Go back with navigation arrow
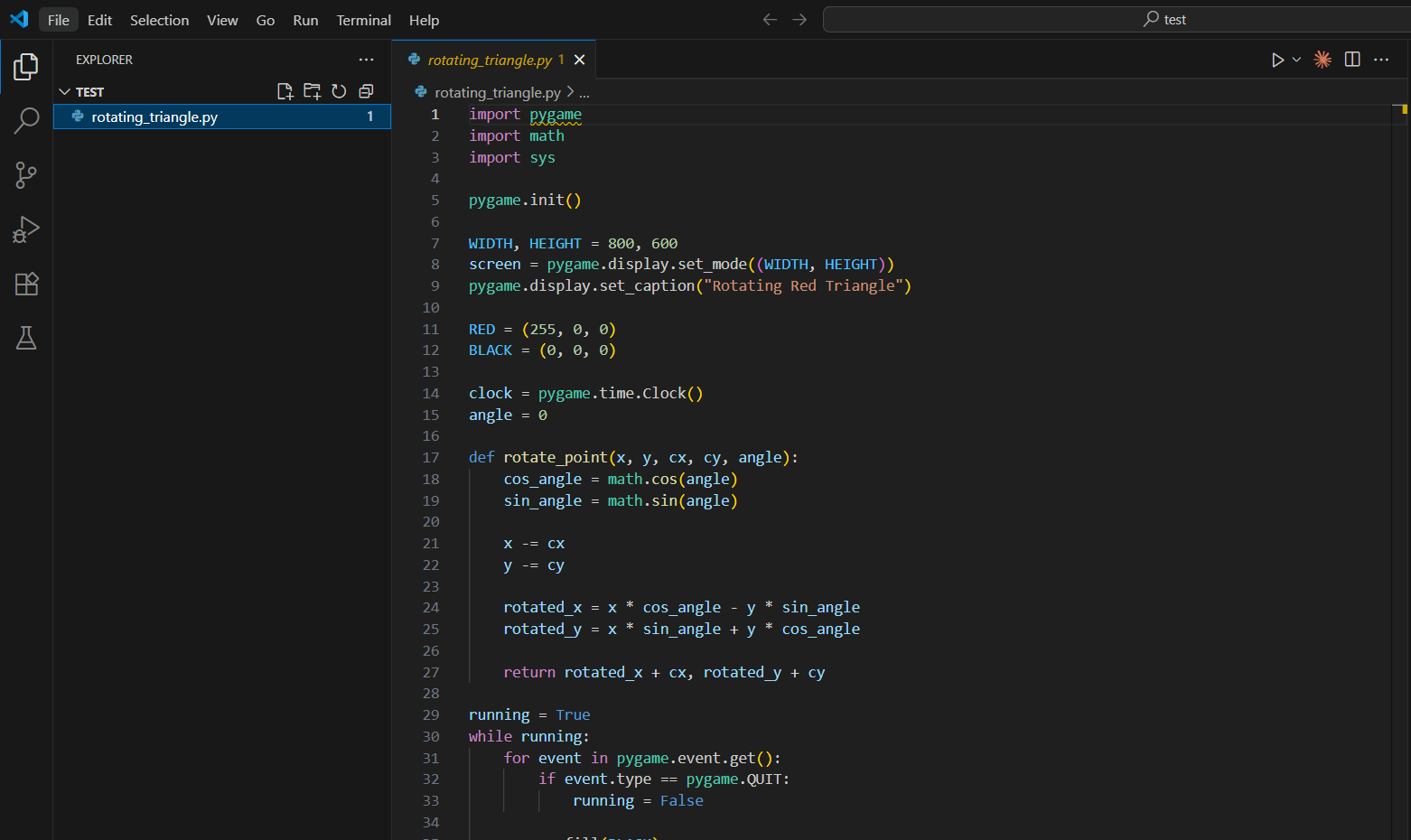Screen dimensions: 1411x840 click(x=770, y=19)
